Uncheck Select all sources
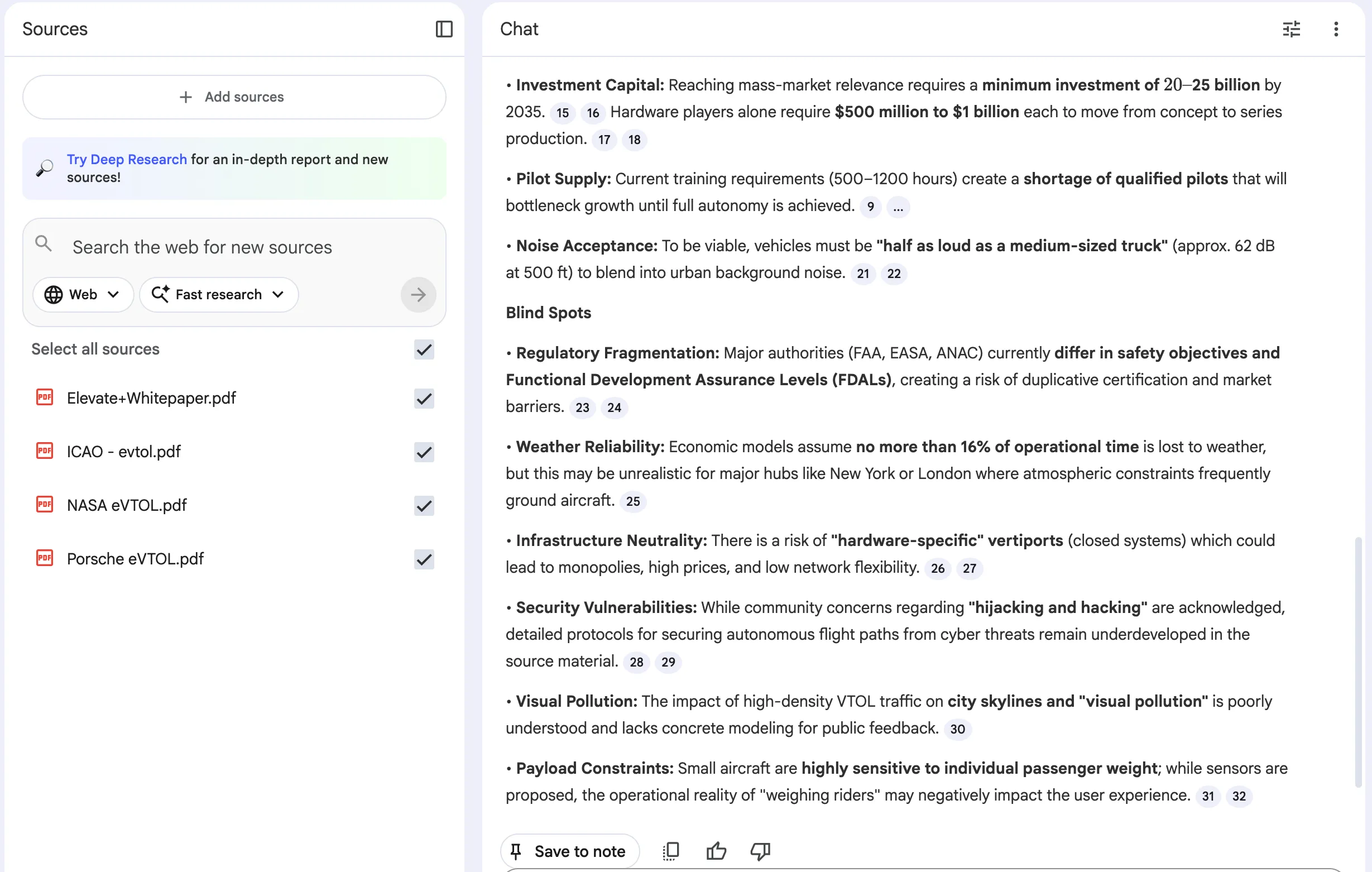Image resolution: width=1372 pixels, height=872 pixels. click(x=423, y=349)
